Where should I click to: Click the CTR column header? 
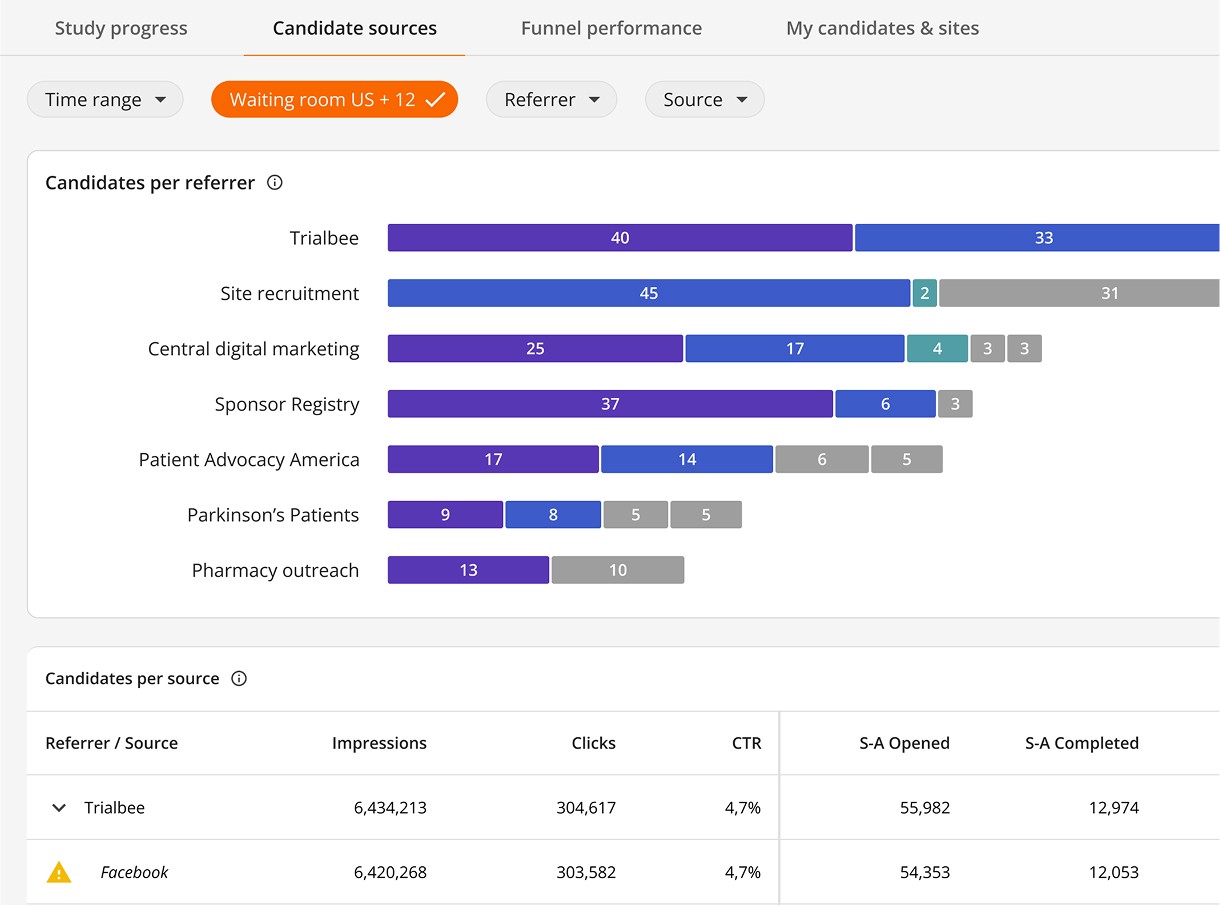pyautogui.click(x=746, y=743)
